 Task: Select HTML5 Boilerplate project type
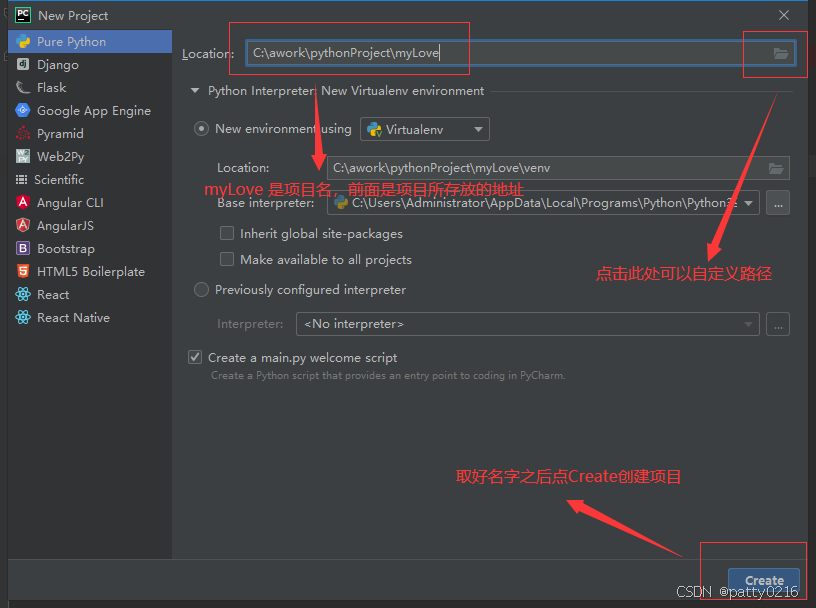pos(90,271)
